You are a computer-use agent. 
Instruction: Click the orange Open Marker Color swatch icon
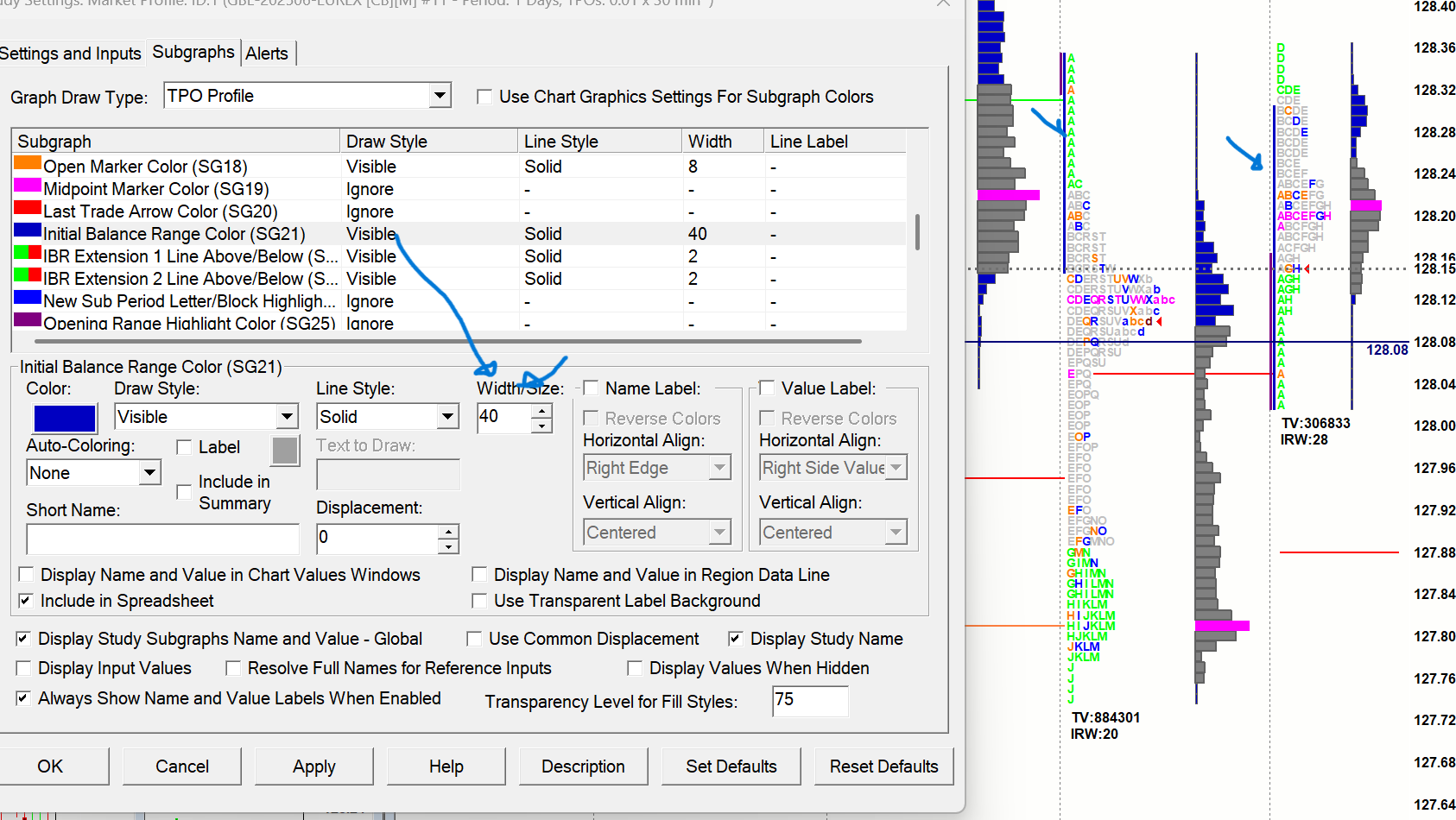coord(28,162)
